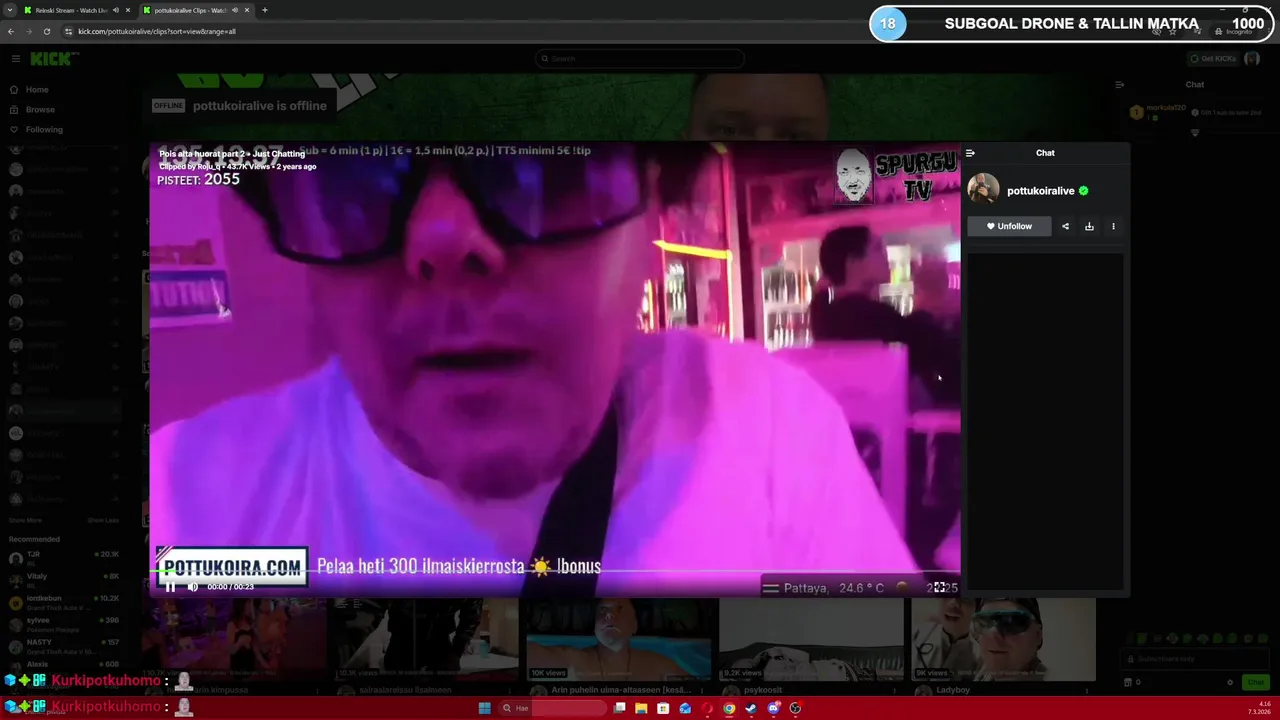Open Mail app from taskbar
This screenshot has height=720, width=1280.
[x=685, y=708]
